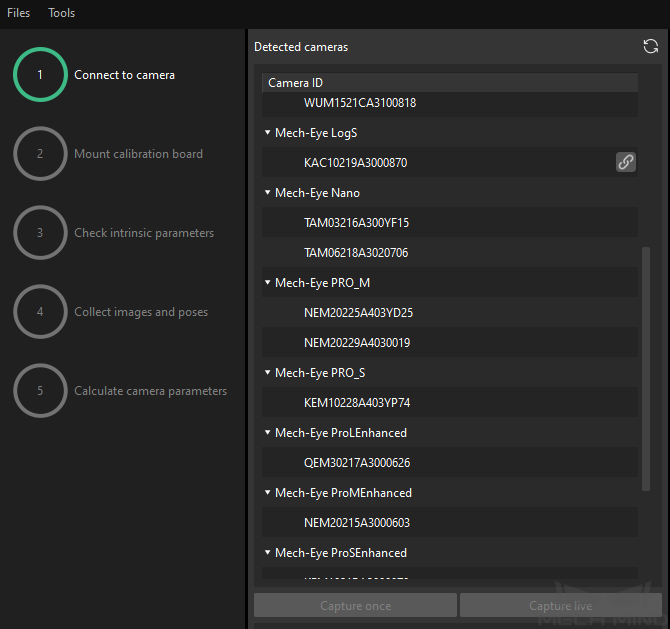Select camera NEM20225A403YD25

point(450,312)
